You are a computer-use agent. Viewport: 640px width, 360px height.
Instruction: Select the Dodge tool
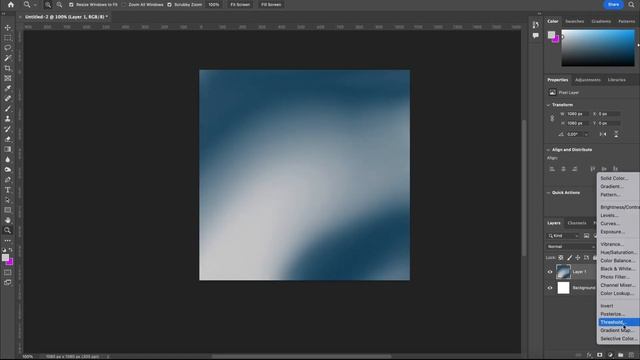point(8,169)
